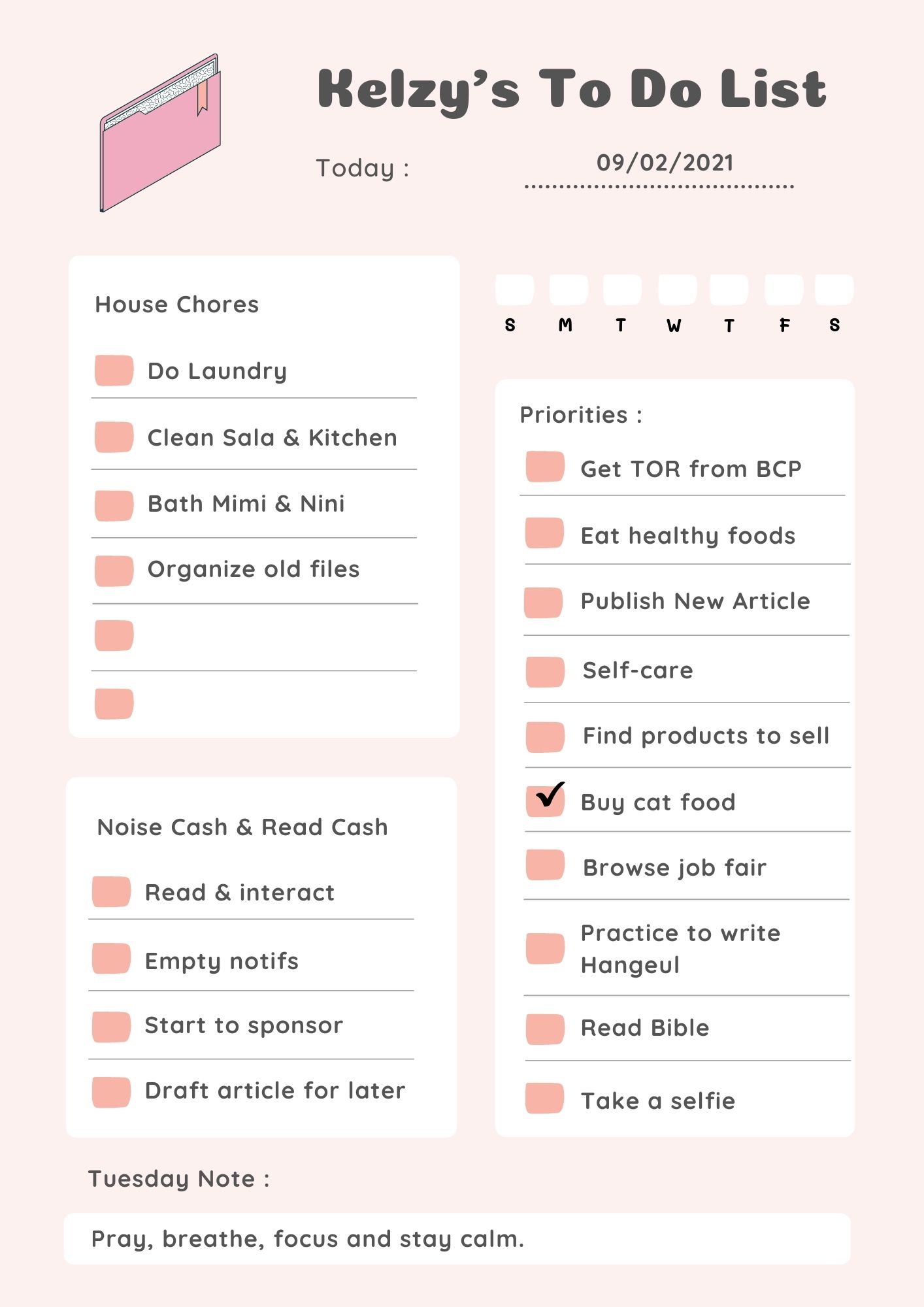Check the Bath Mimi & Nini box
Image resolution: width=924 pixels, height=1307 pixels.
[114, 506]
